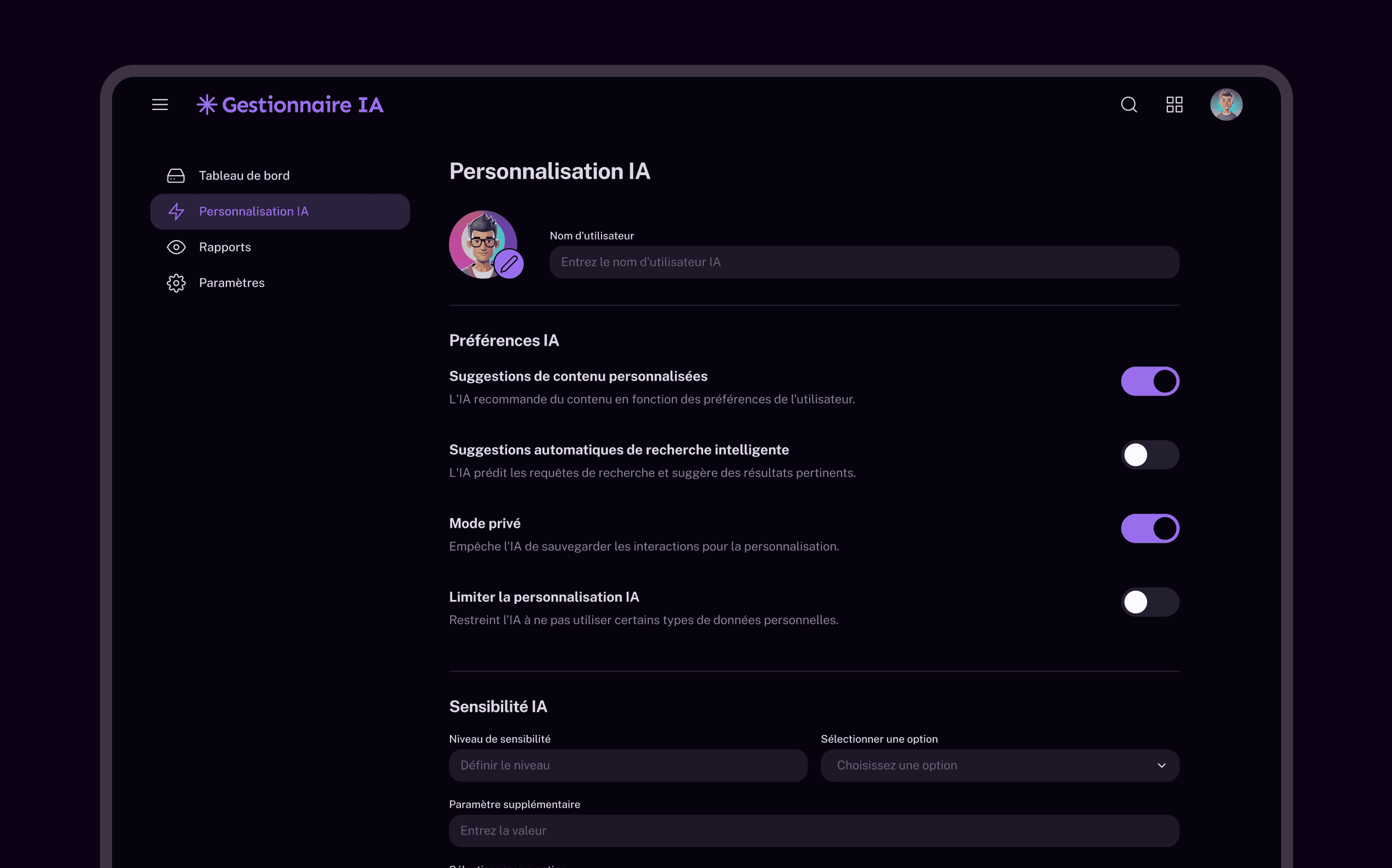Enable Limiter la personnalisation IA
The image size is (1392, 868).
pyautogui.click(x=1150, y=602)
